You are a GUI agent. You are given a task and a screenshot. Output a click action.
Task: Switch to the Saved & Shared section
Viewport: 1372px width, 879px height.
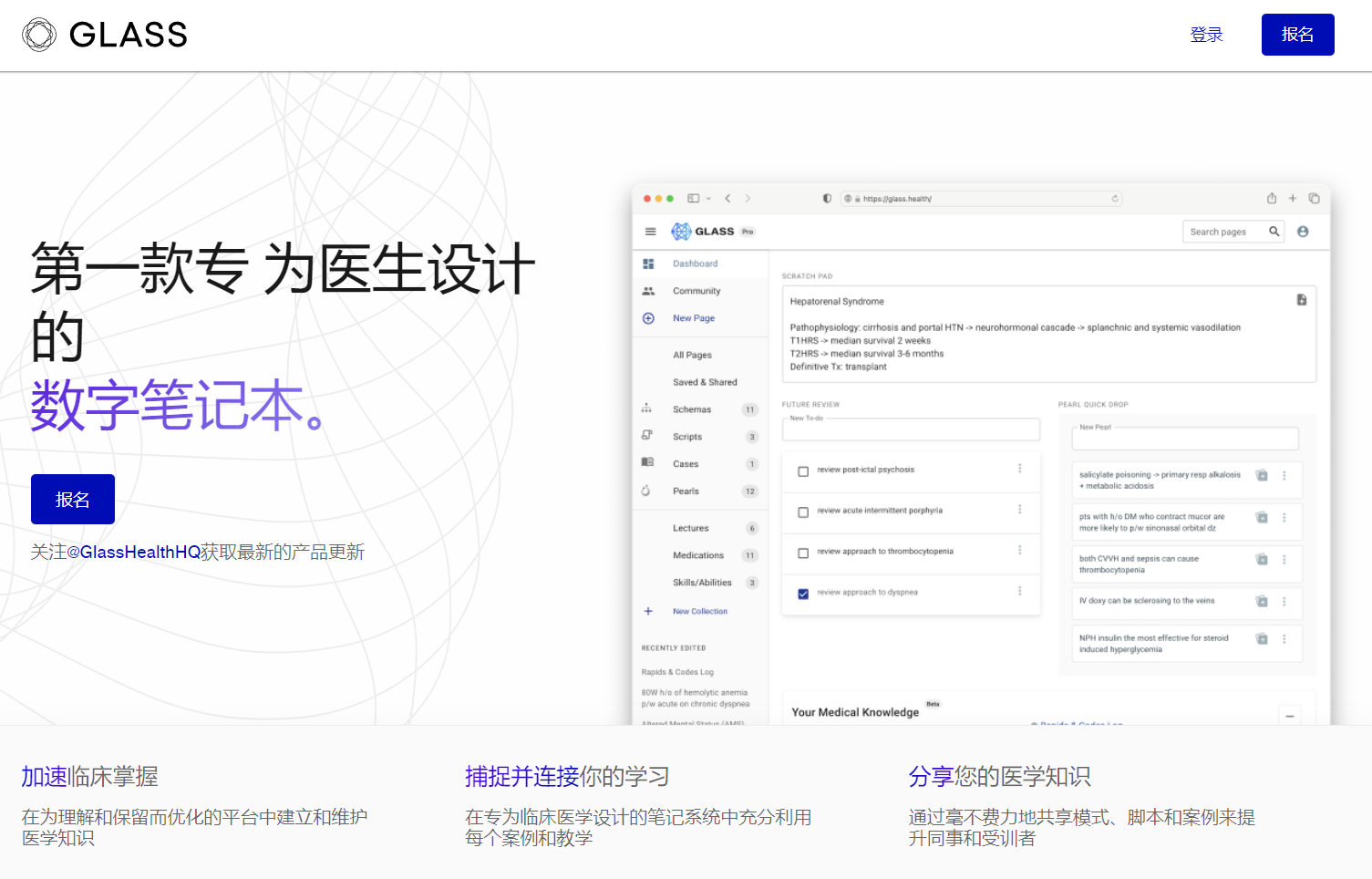click(705, 381)
